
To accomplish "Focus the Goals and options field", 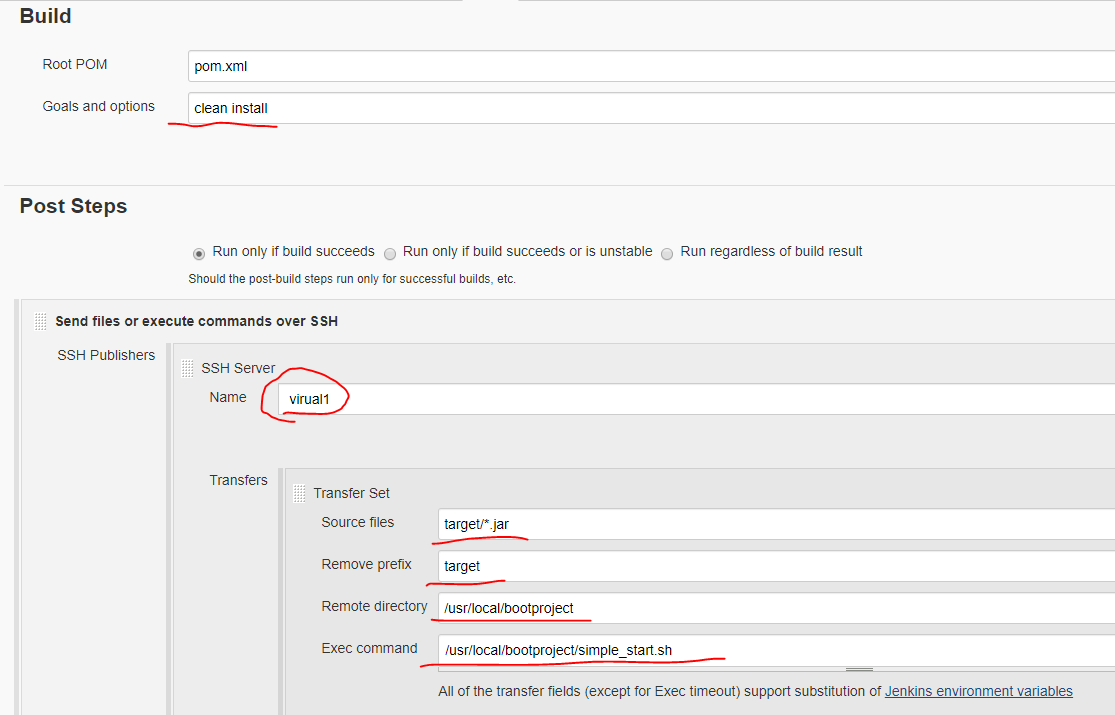I will 650,108.
